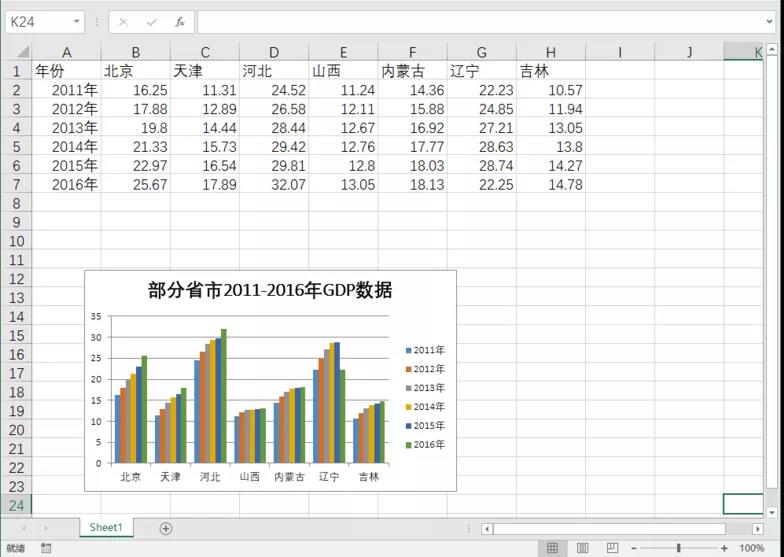The height and width of the screenshot is (557, 784).
Task: Click 辽宁 axis label in chart
Action: tap(328, 476)
